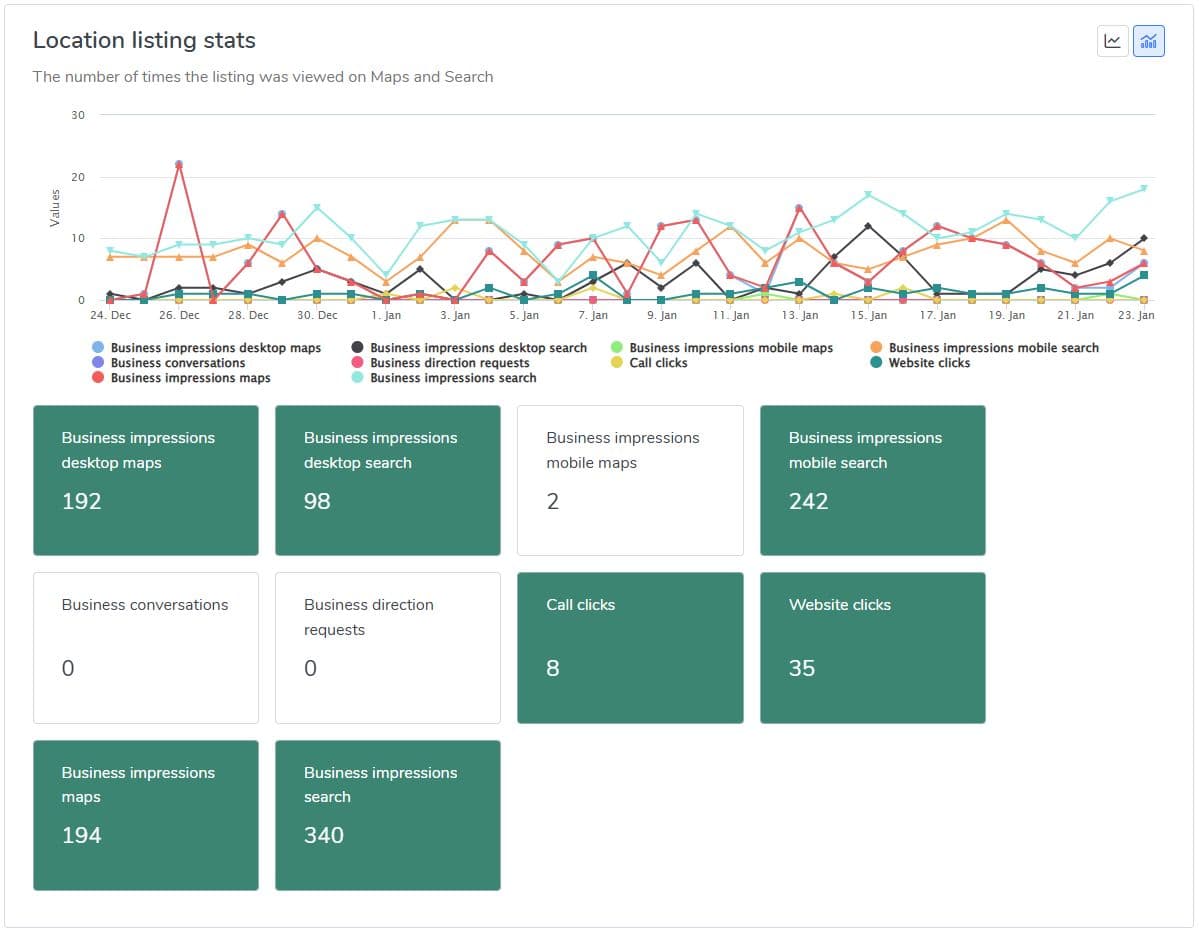Click the orange mobile search legend dot
Viewport: 1199px width, 930px height.
tap(876, 347)
